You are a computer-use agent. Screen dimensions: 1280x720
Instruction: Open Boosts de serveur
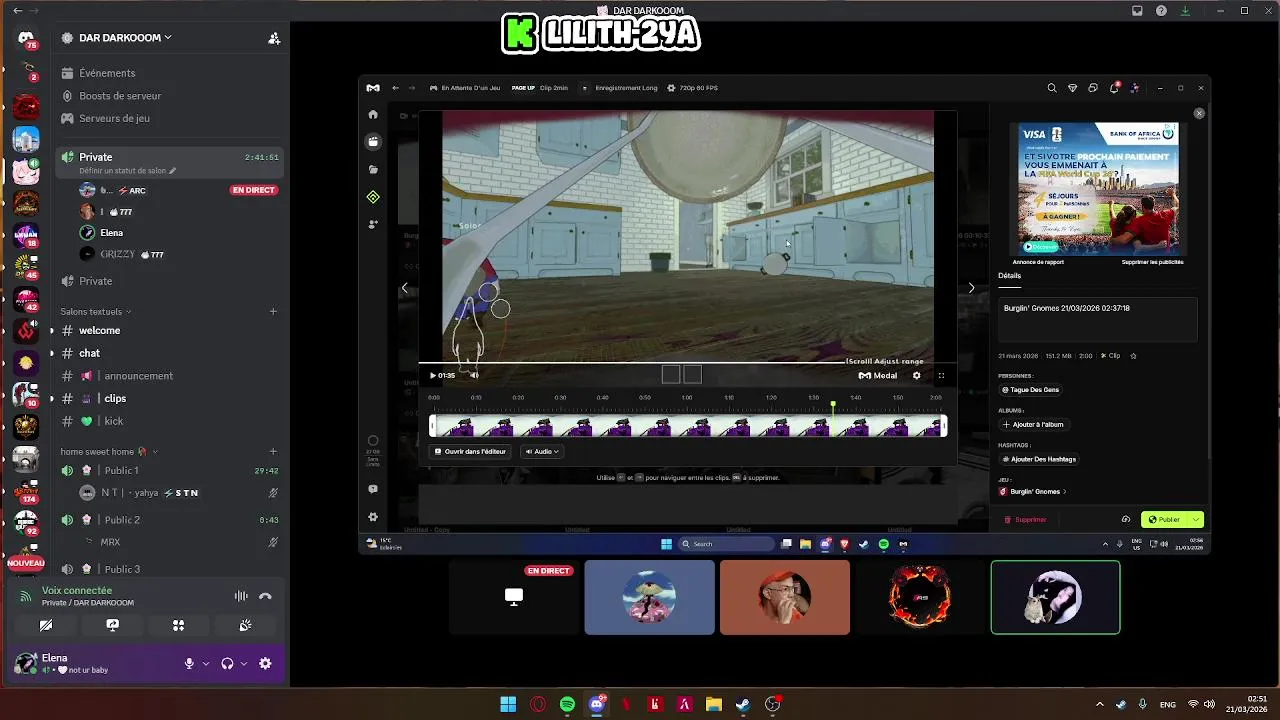120,96
